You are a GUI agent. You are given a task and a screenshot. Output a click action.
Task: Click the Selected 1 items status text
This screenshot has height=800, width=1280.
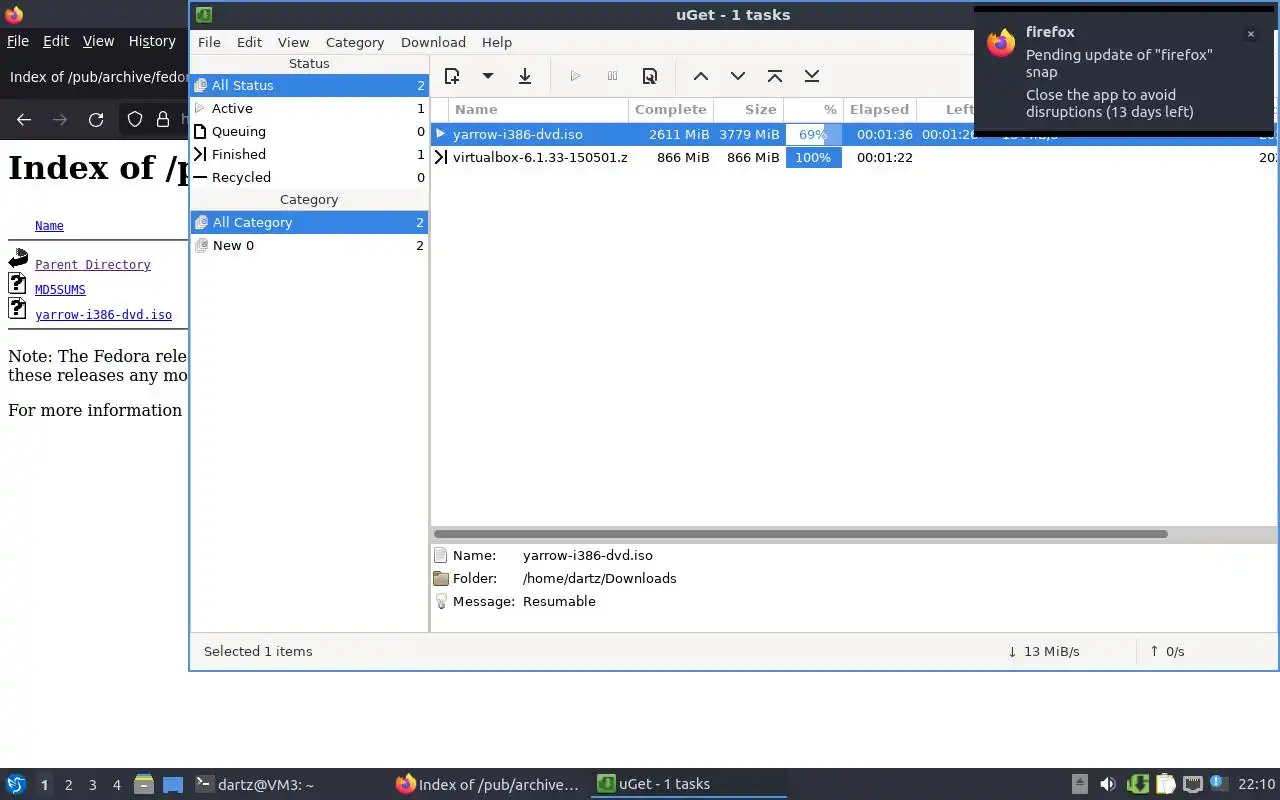click(258, 651)
